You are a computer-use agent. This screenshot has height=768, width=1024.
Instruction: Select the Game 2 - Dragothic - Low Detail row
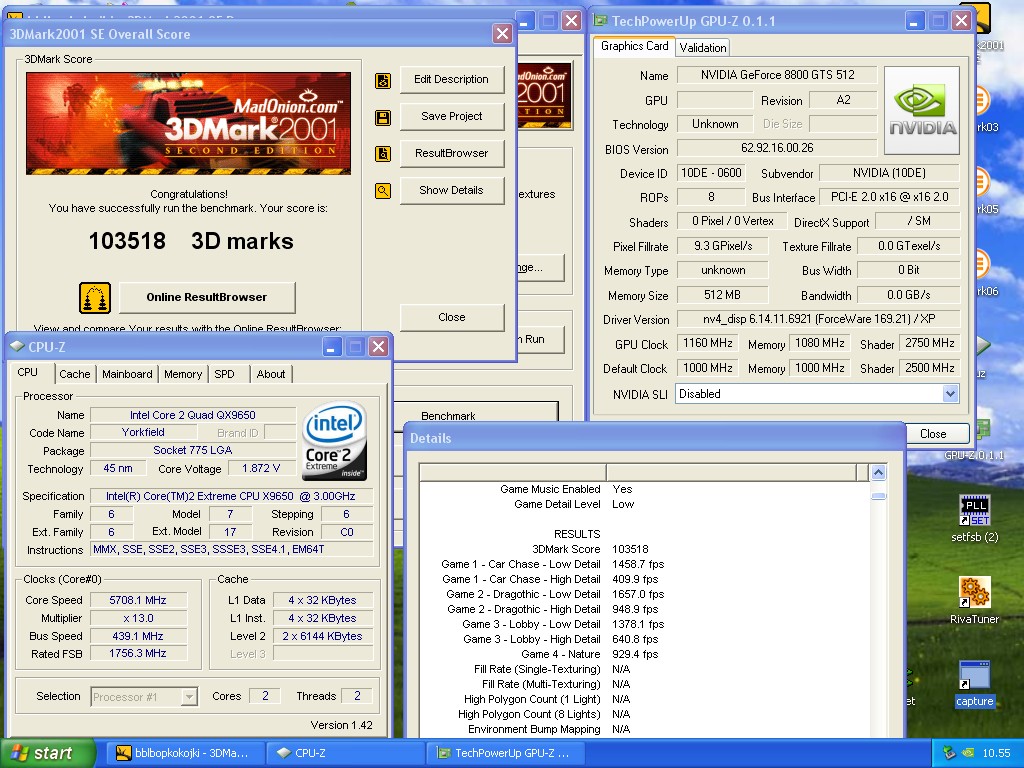point(645,594)
